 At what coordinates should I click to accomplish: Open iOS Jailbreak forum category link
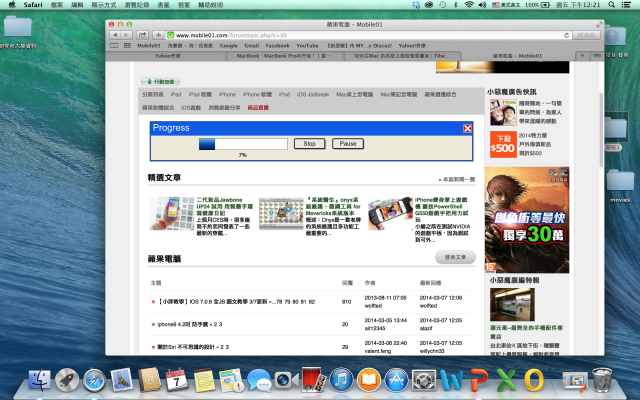click(x=313, y=94)
